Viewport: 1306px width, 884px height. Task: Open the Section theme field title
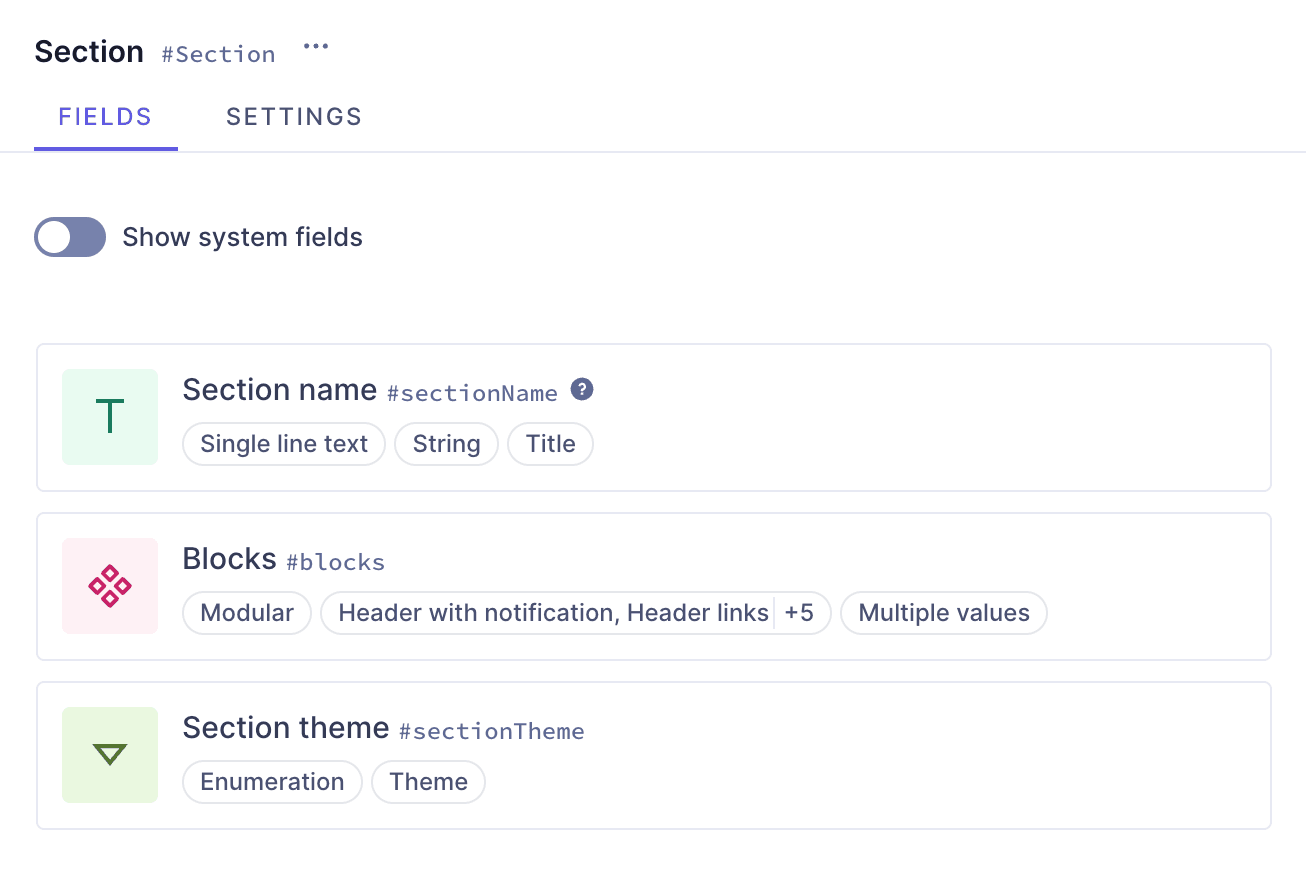[x=285, y=728]
